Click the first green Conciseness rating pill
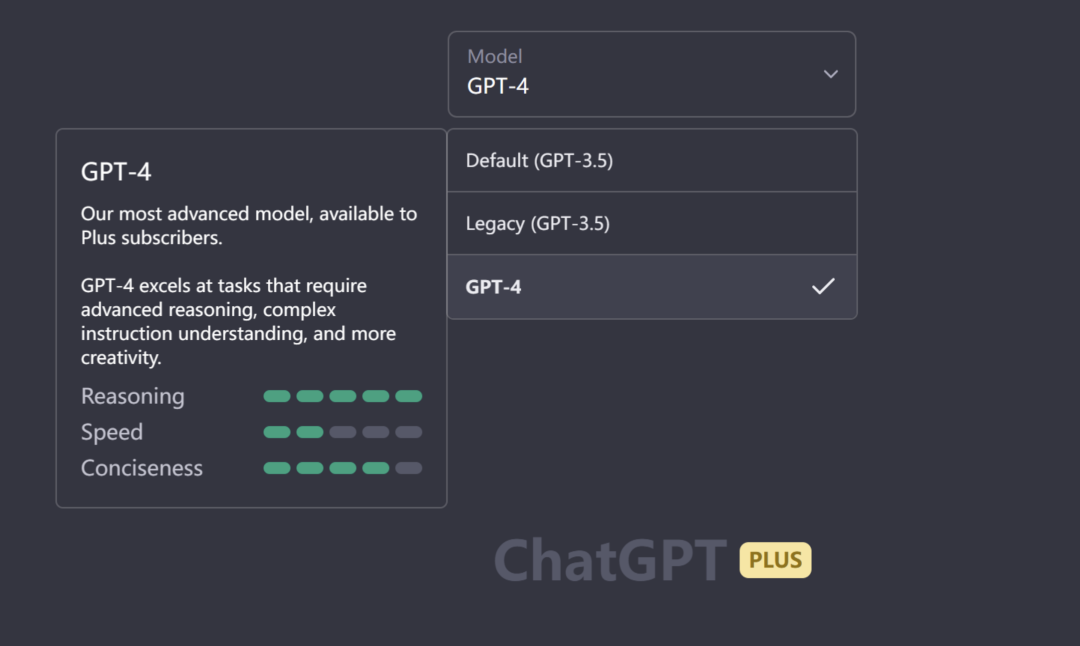This screenshot has width=1080, height=646. 277,468
